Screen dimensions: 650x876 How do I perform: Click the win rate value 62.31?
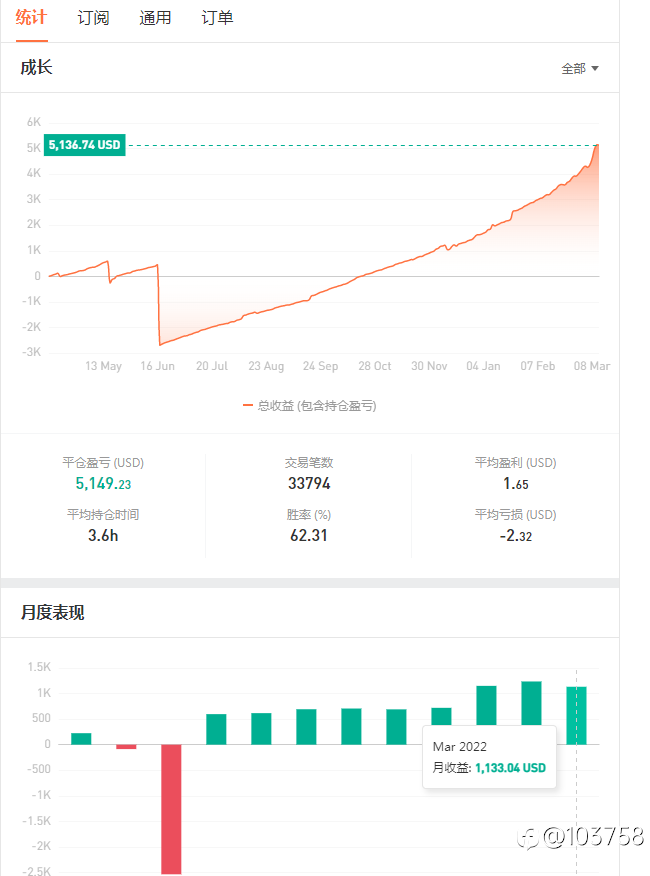click(x=309, y=536)
